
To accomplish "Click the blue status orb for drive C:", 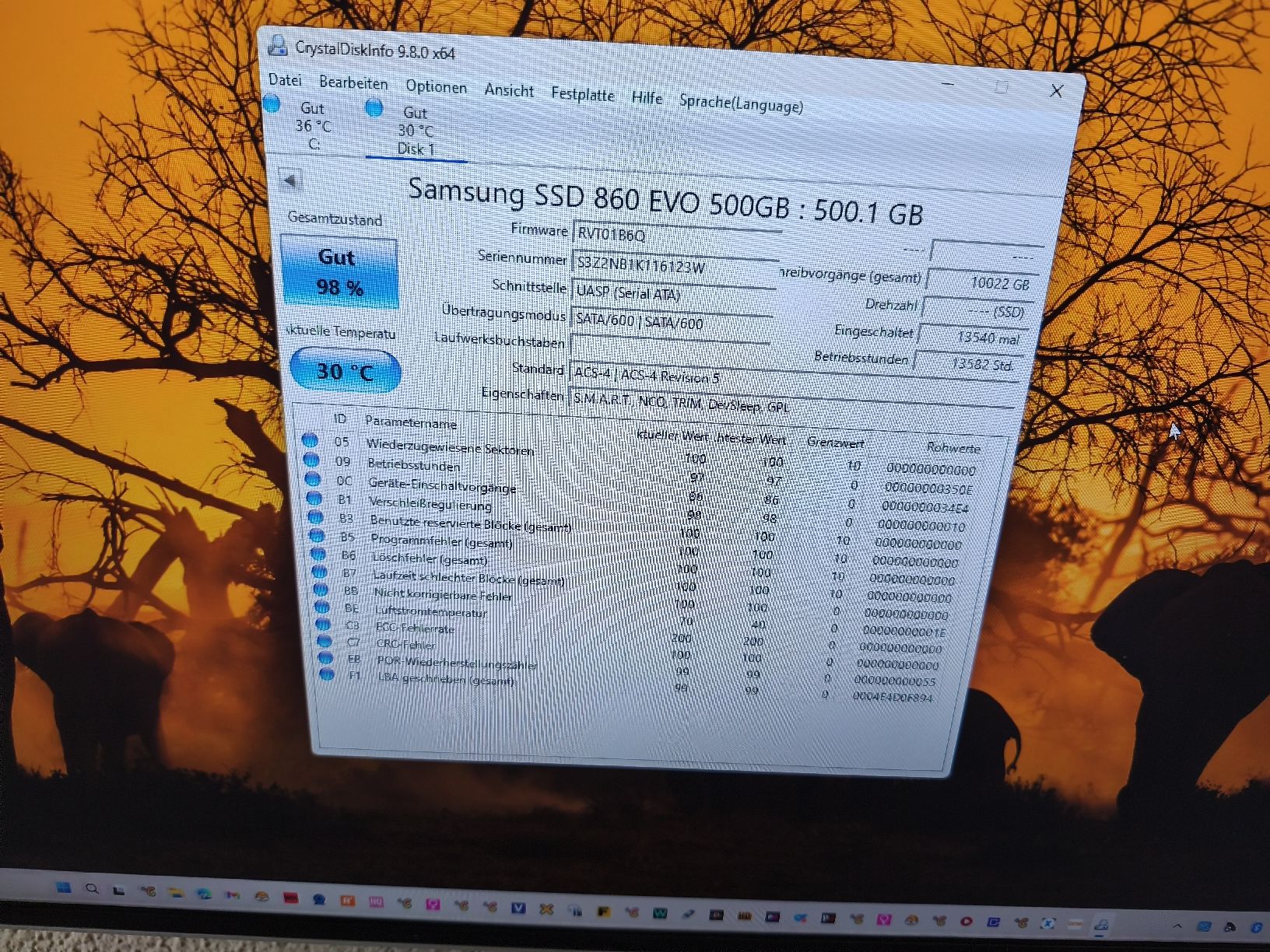I will click(272, 103).
